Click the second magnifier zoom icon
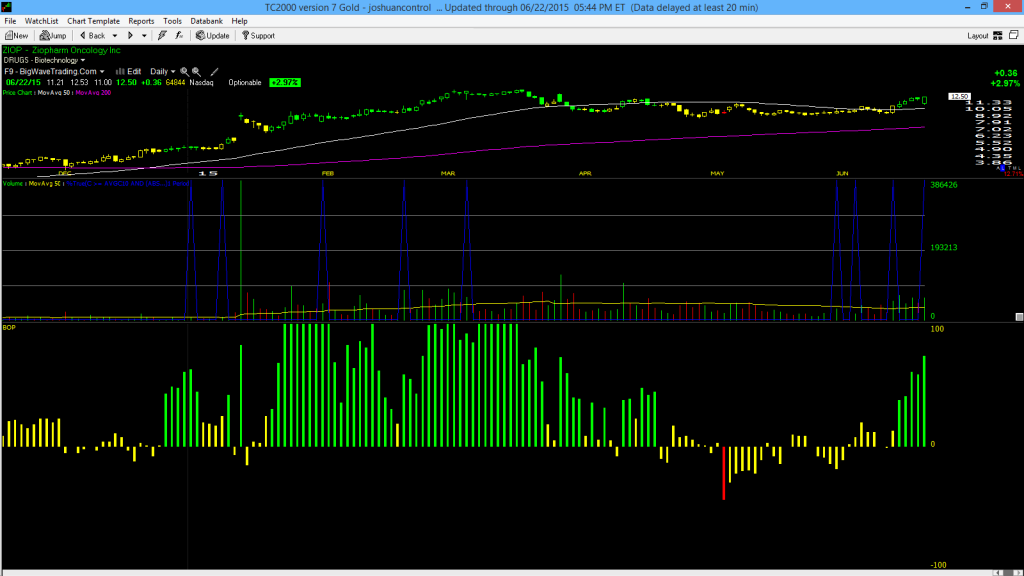This screenshot has width=1024, height=576. [x=196, y=72]
